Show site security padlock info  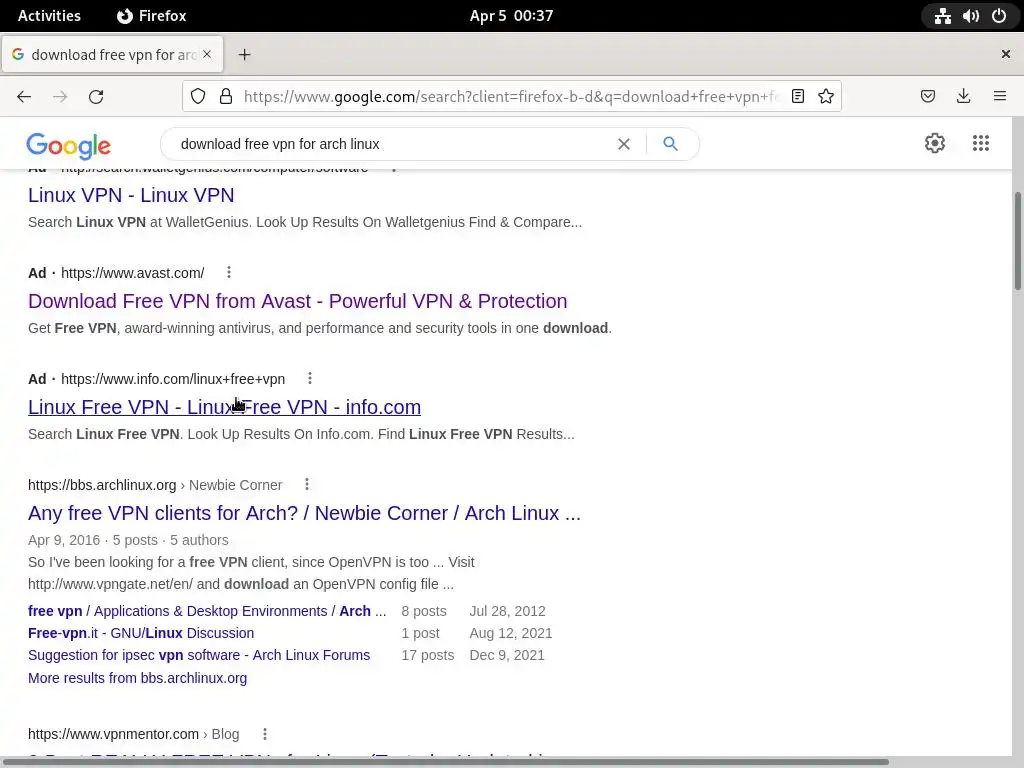point(226,97)
